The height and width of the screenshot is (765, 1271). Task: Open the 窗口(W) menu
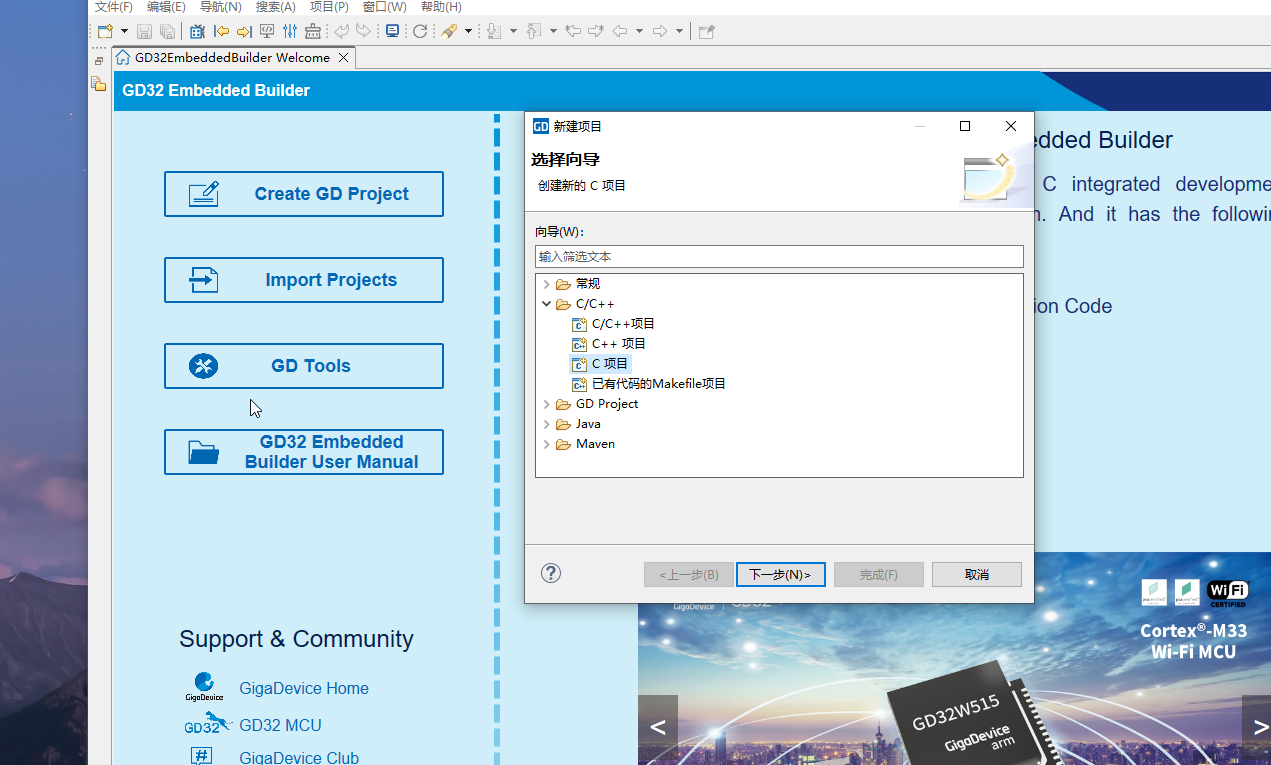click(x=384, y=7)
